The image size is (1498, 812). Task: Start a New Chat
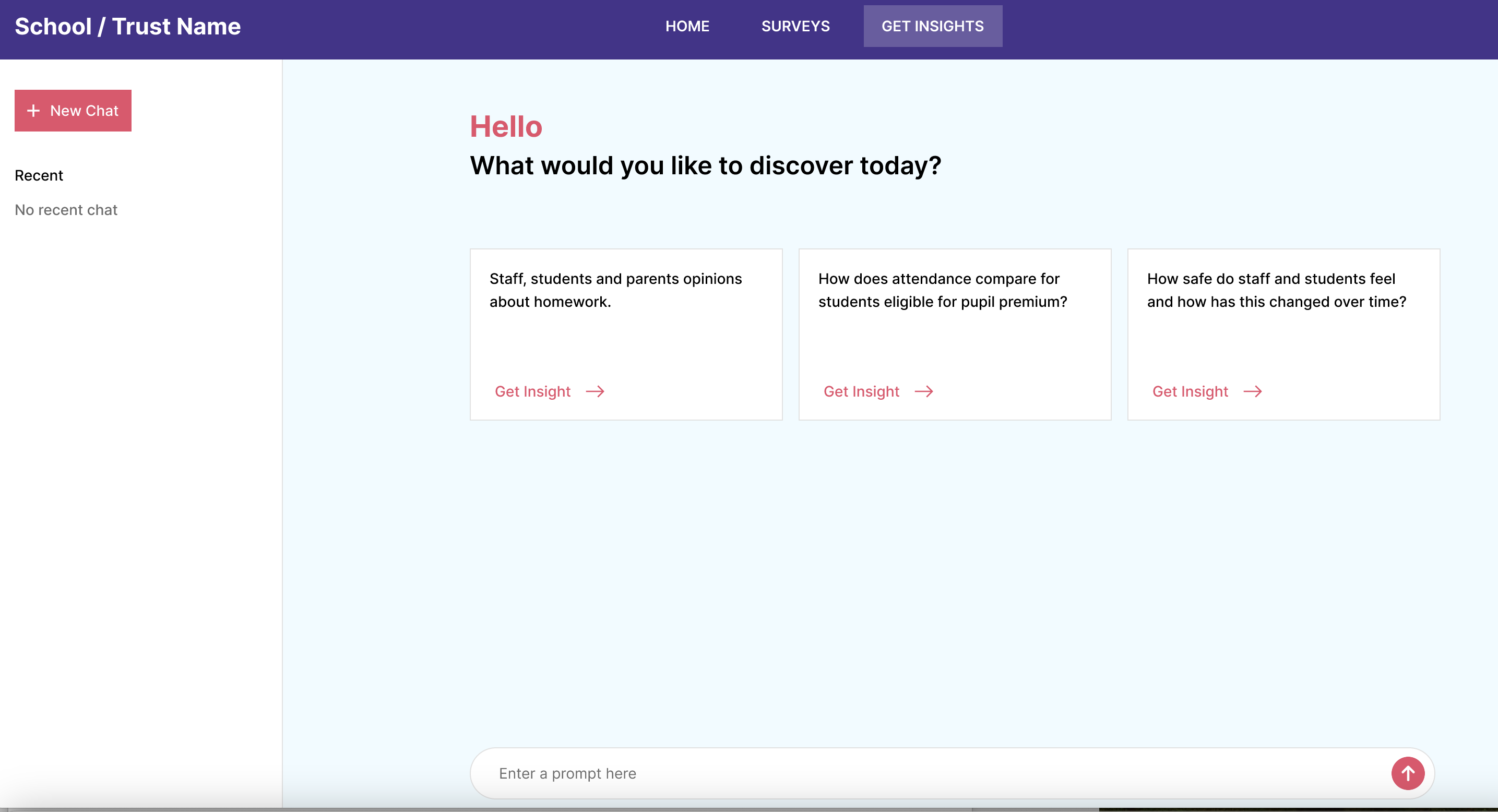(x=73, y=111)
